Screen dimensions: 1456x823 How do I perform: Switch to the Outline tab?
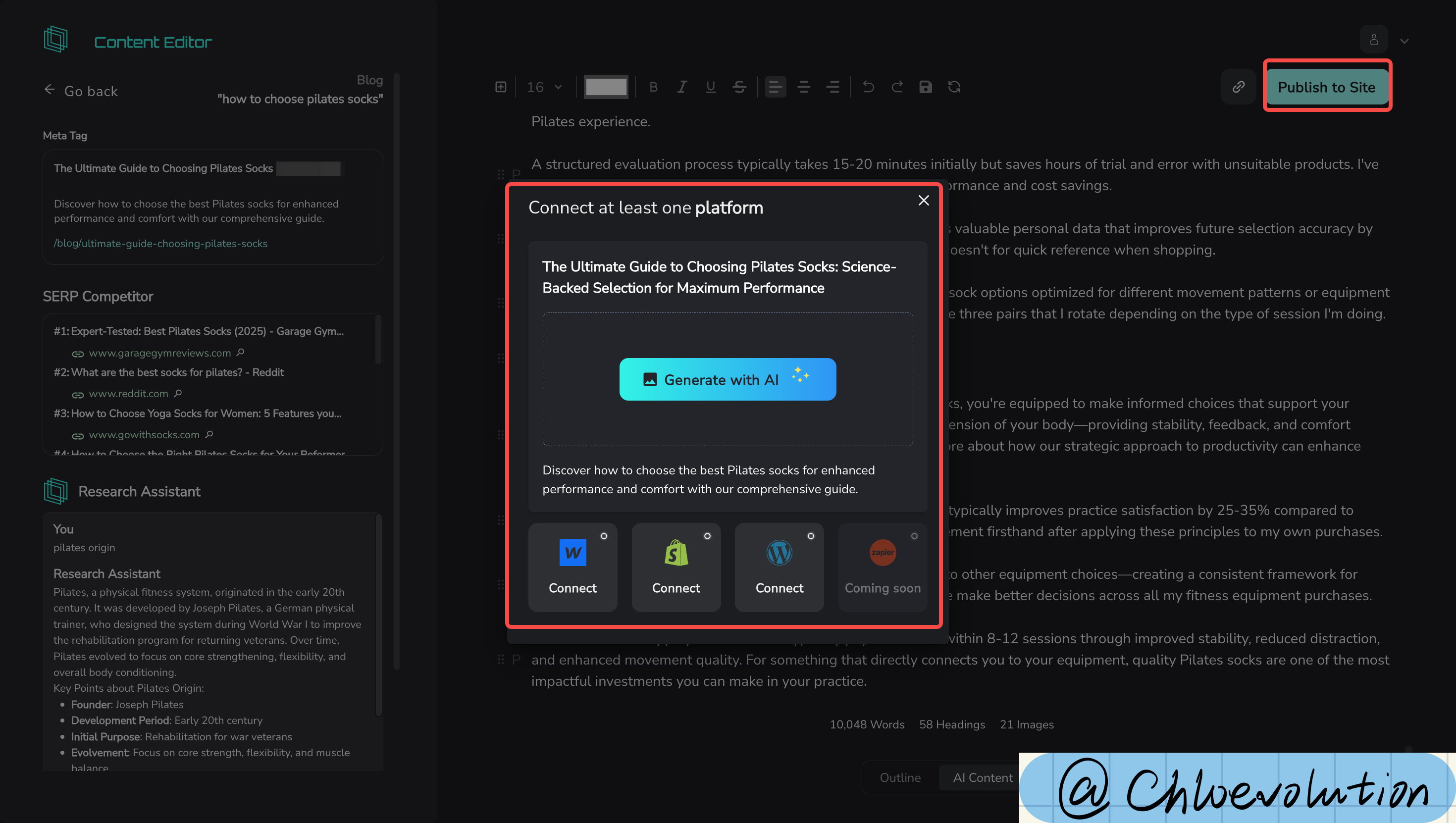tap(900, 778)
